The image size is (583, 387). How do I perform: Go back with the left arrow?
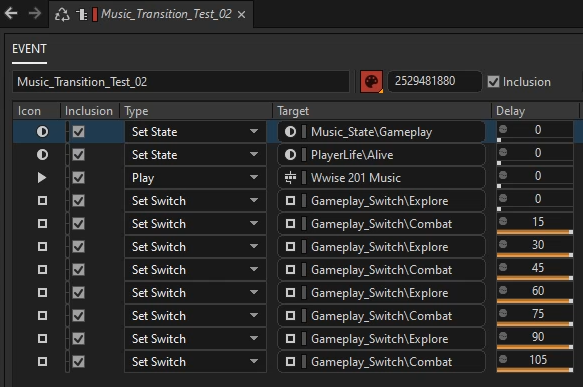coord(11,13)
